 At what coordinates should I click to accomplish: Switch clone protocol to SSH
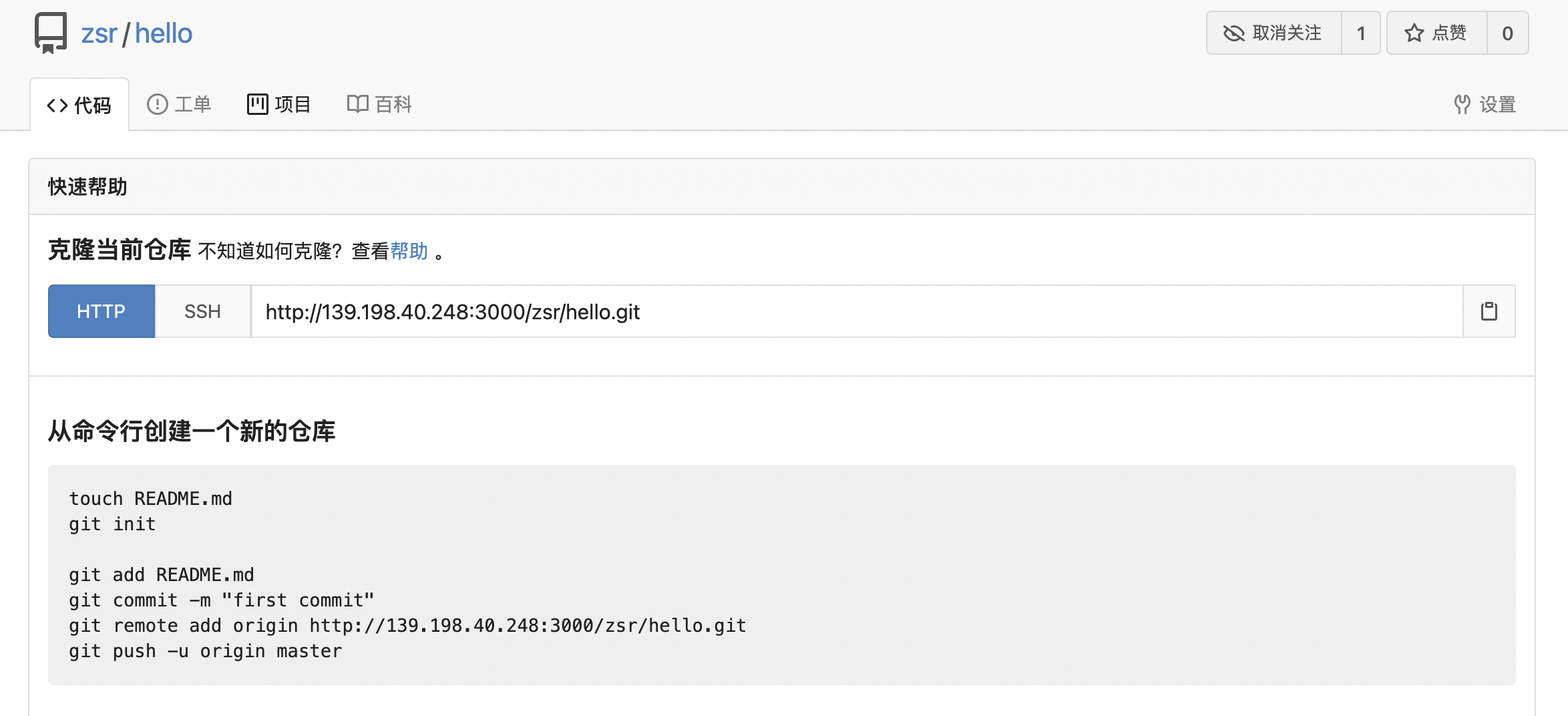(203, 311)
